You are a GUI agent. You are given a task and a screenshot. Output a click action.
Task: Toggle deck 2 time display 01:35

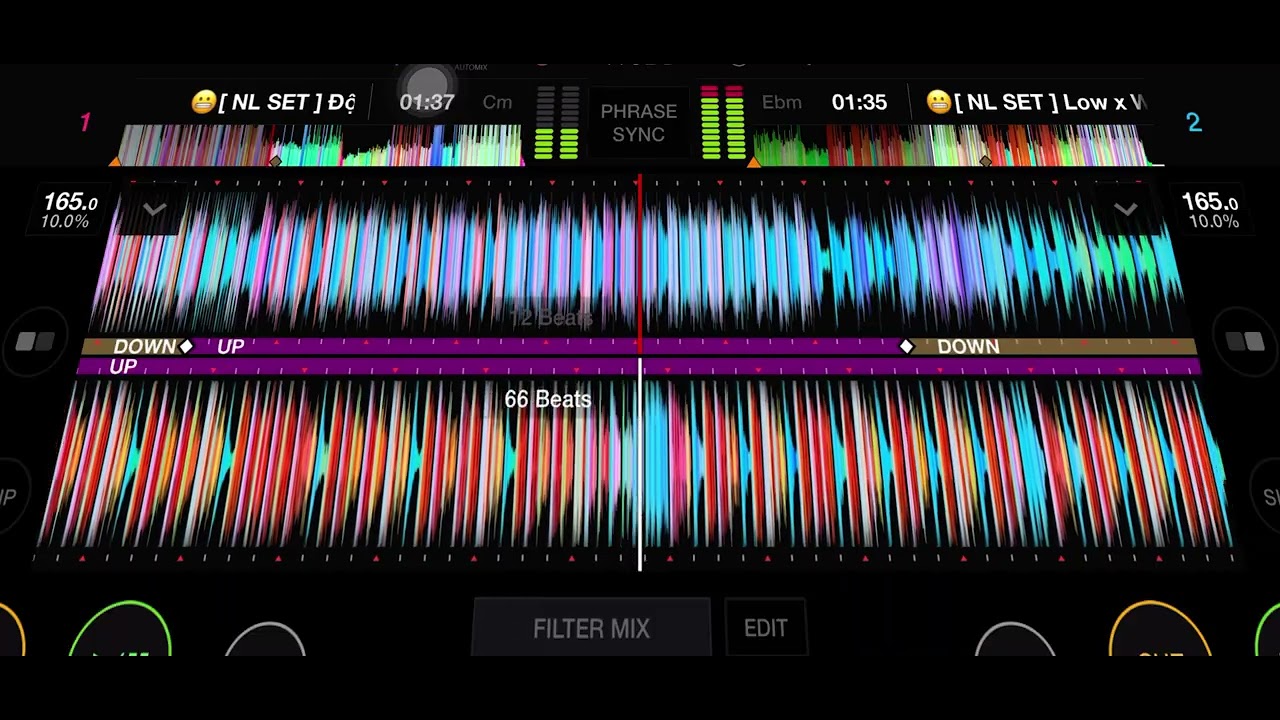pos(859,102)
